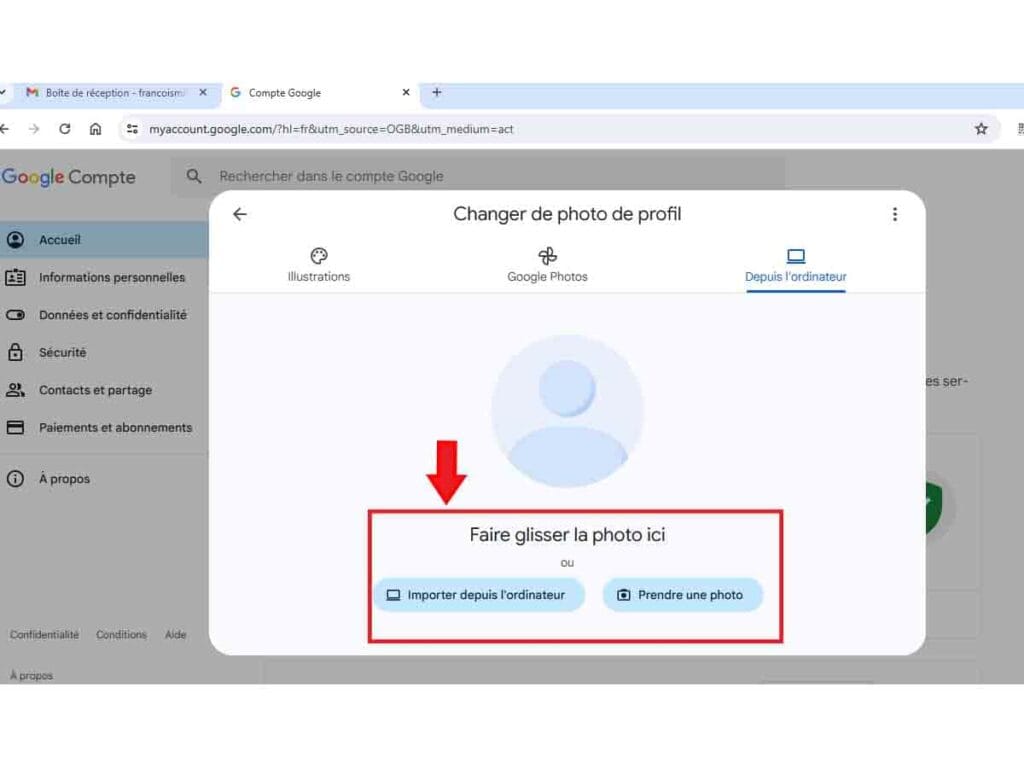Click the back arrow in profile photo dialog
1024x768 pixels.
coord(239,214)
